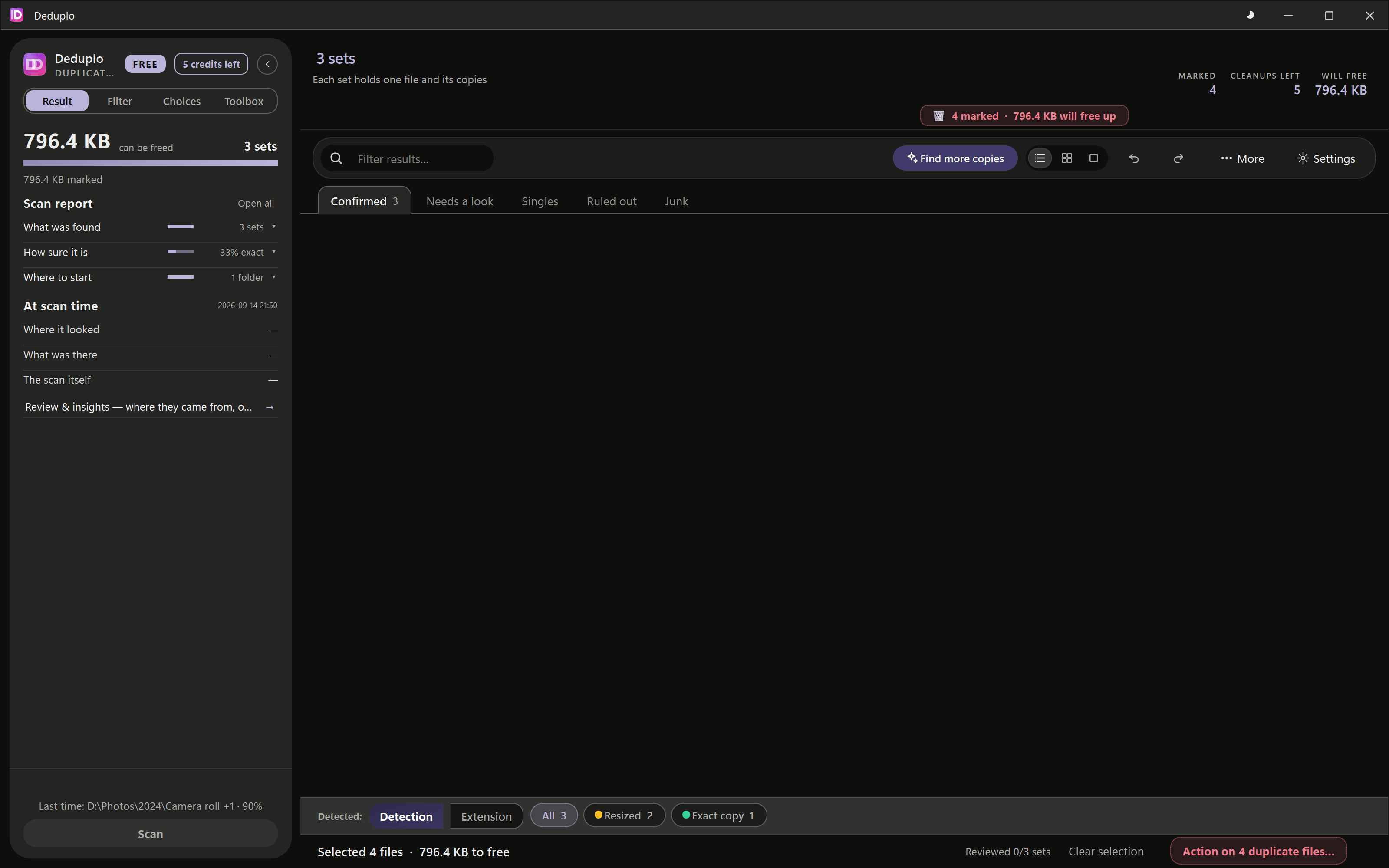Click the trash icon in marked banner
The image size is (1389, 868).
[x=938, y=116]
